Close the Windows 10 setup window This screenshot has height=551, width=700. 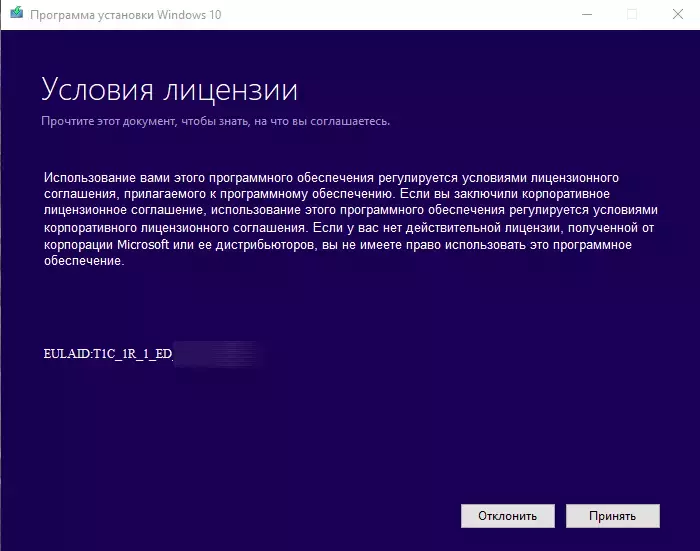click(678, 14)
